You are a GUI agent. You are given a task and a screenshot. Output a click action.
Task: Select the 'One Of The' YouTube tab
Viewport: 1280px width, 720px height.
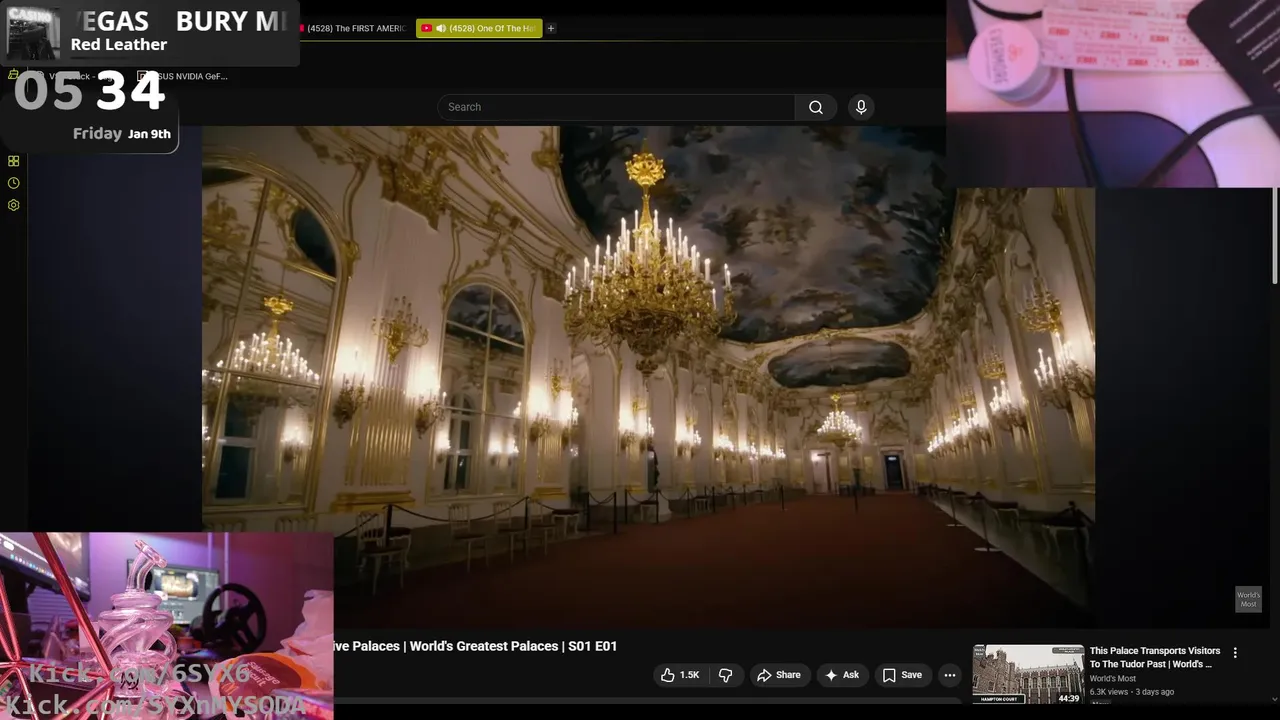click(479, 28)
